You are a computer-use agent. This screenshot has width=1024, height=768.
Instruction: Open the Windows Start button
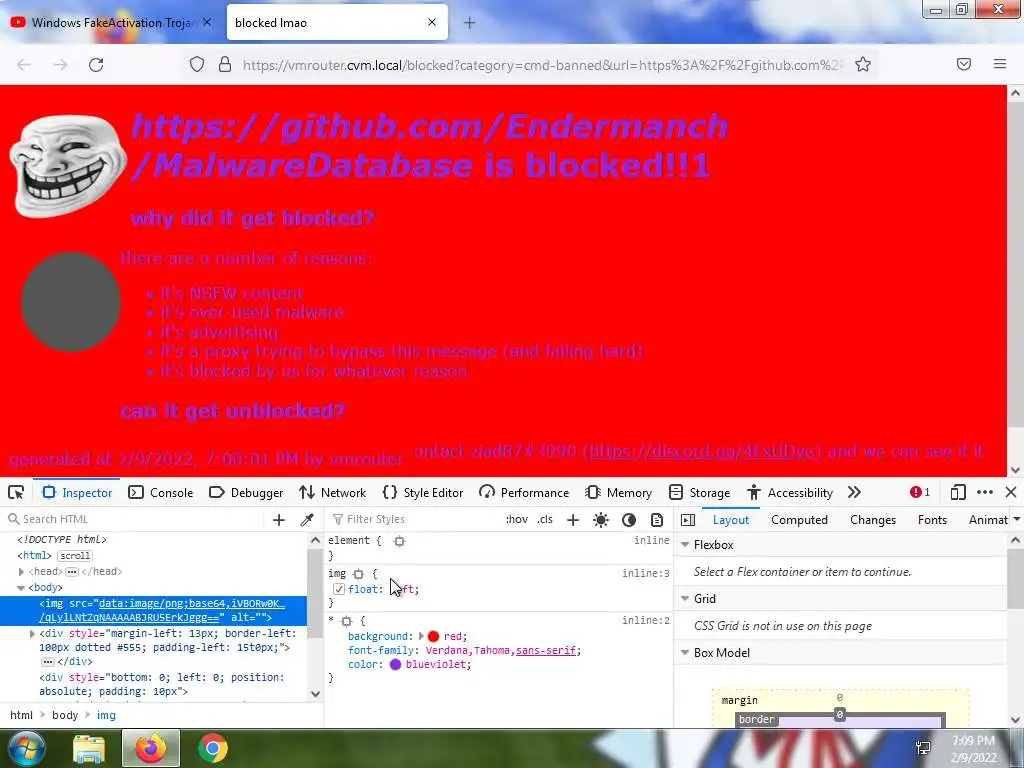click(x=26, y=748)
